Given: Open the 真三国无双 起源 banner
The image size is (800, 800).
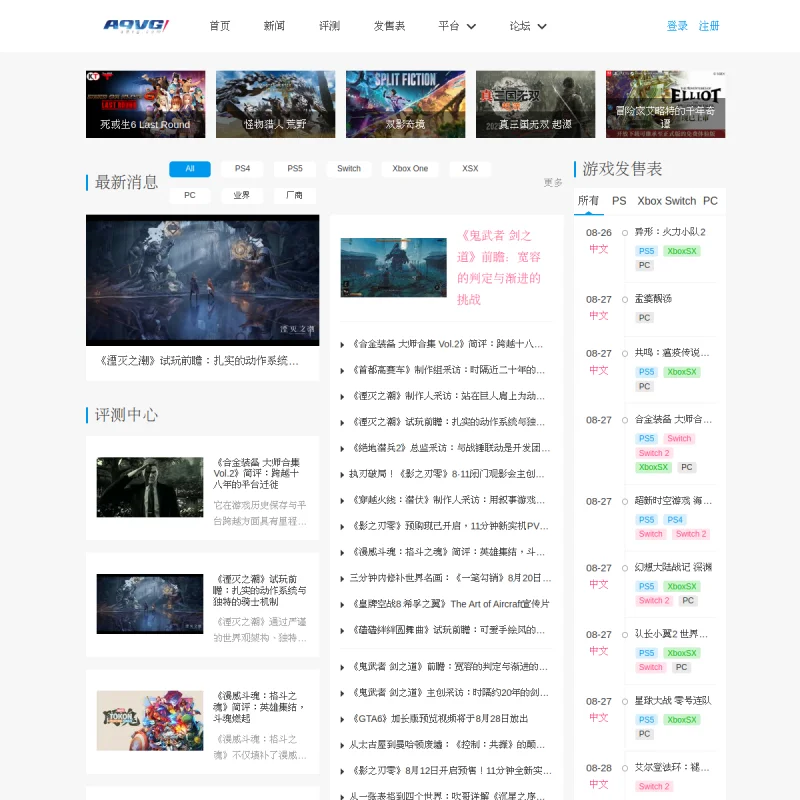Looking at the screenshot, I should click(536, 104).
